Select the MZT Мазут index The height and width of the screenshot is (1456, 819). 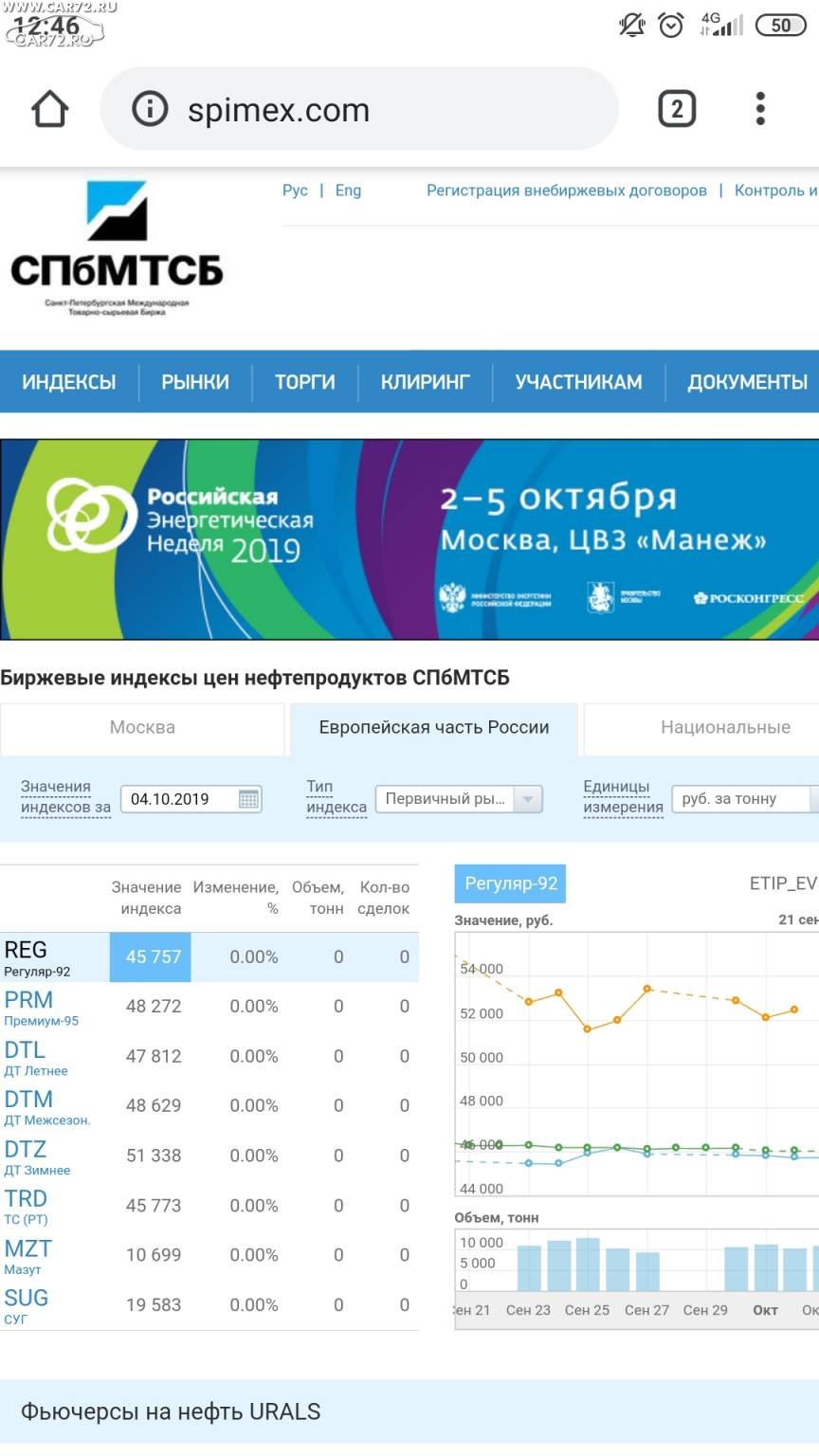28,1257
